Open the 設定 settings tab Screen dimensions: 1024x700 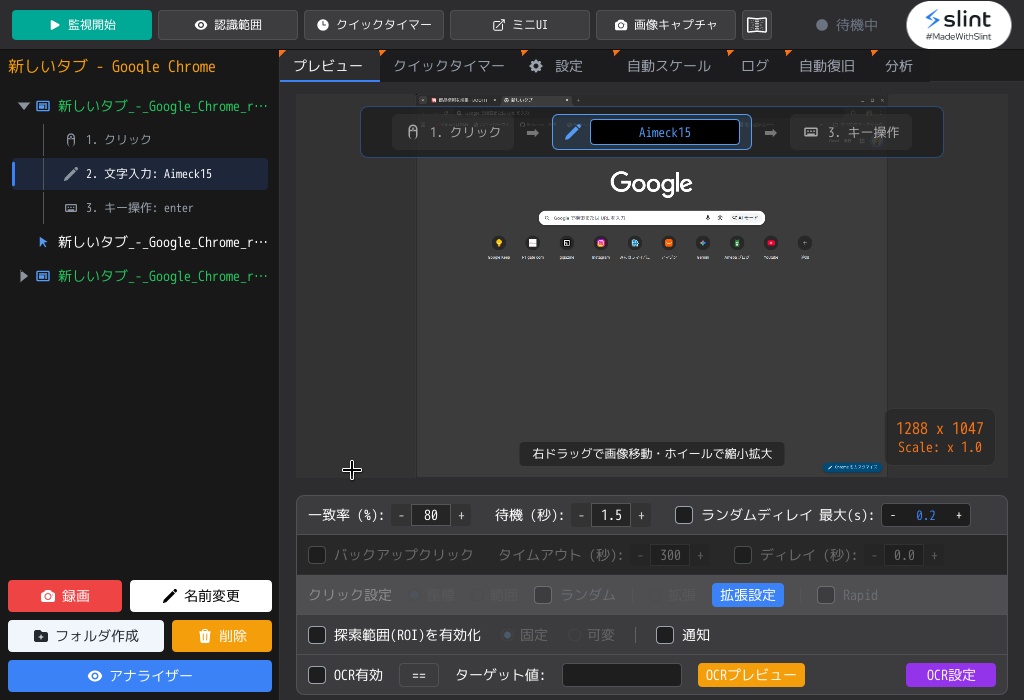click(567, 66)
